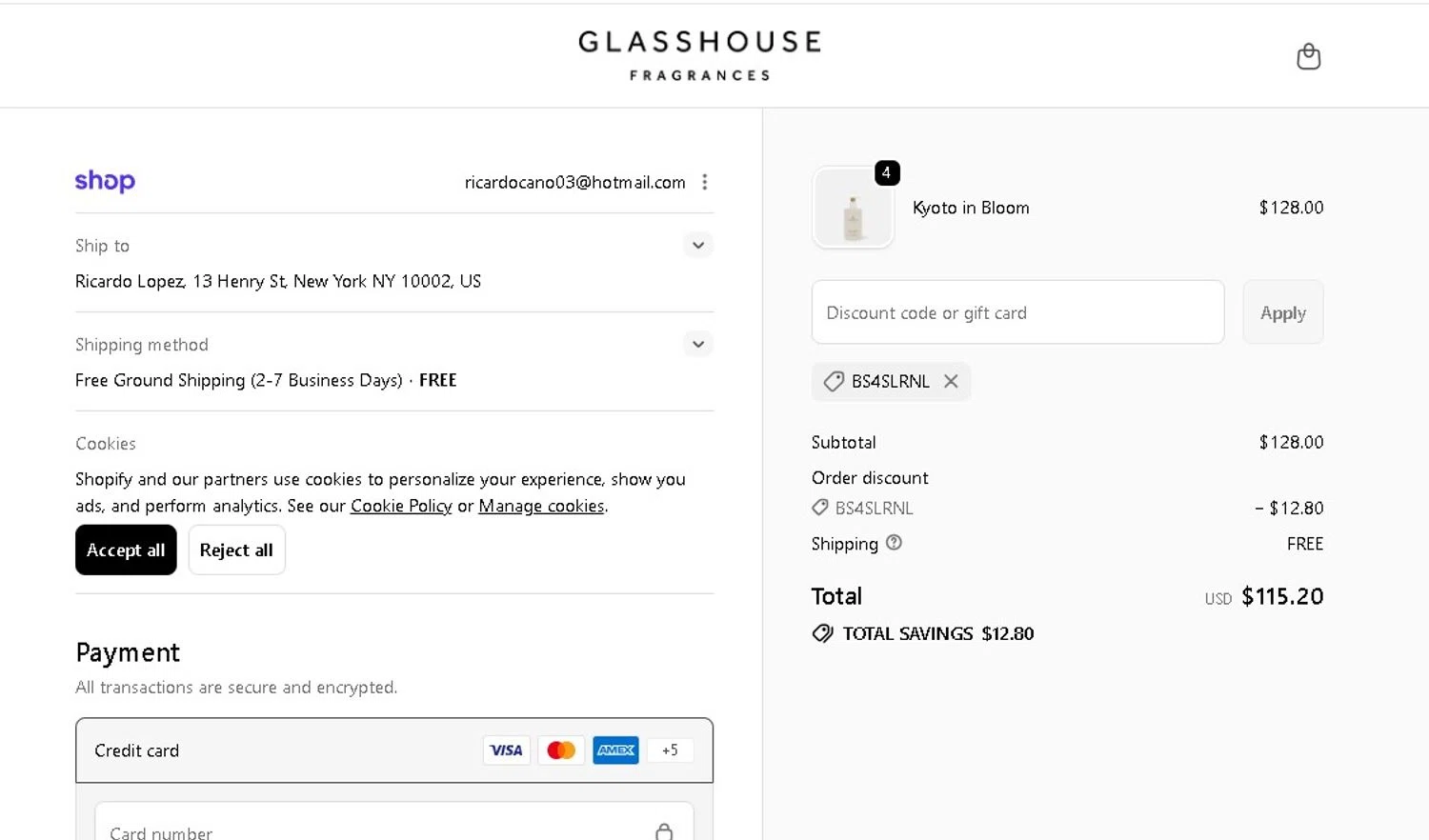Screen dimensions: 1429x840
Task: Click the Visa card icon
Action: [506, 750]
